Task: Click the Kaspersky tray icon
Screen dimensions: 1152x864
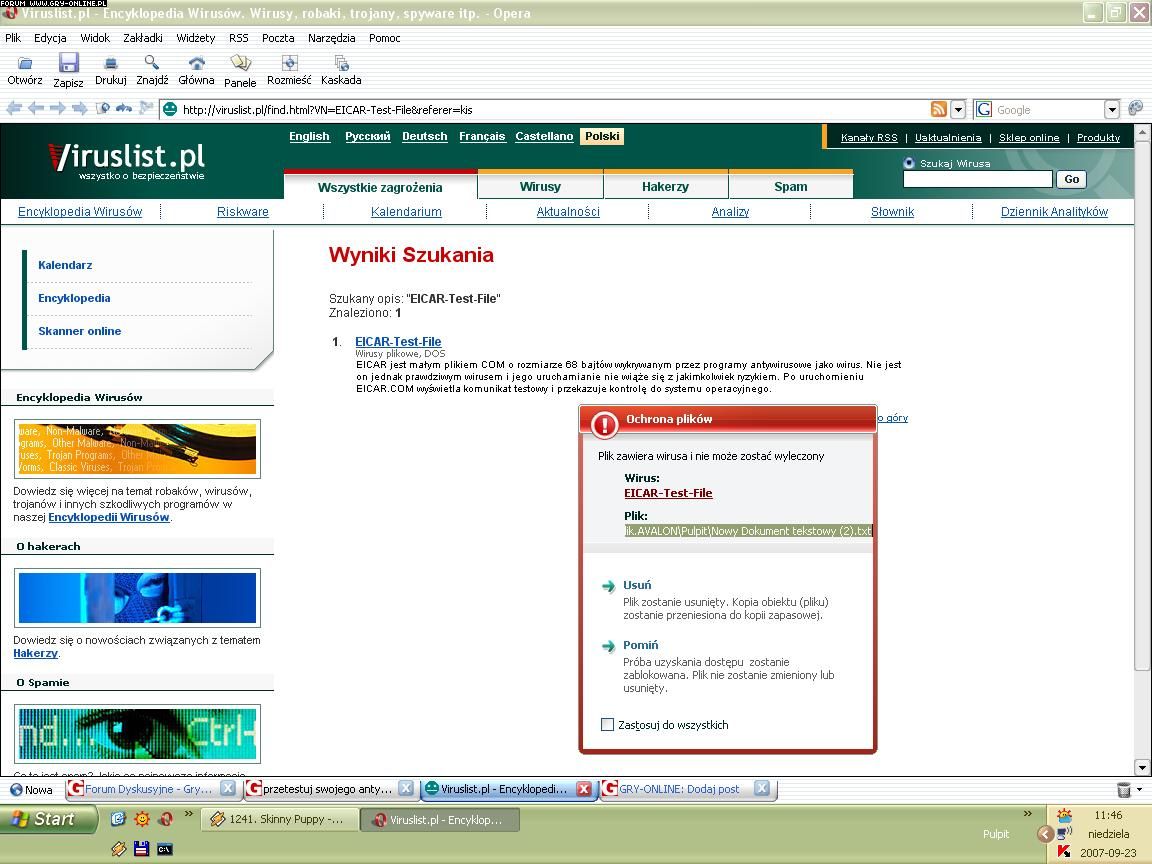Action: pos(1063,852)
